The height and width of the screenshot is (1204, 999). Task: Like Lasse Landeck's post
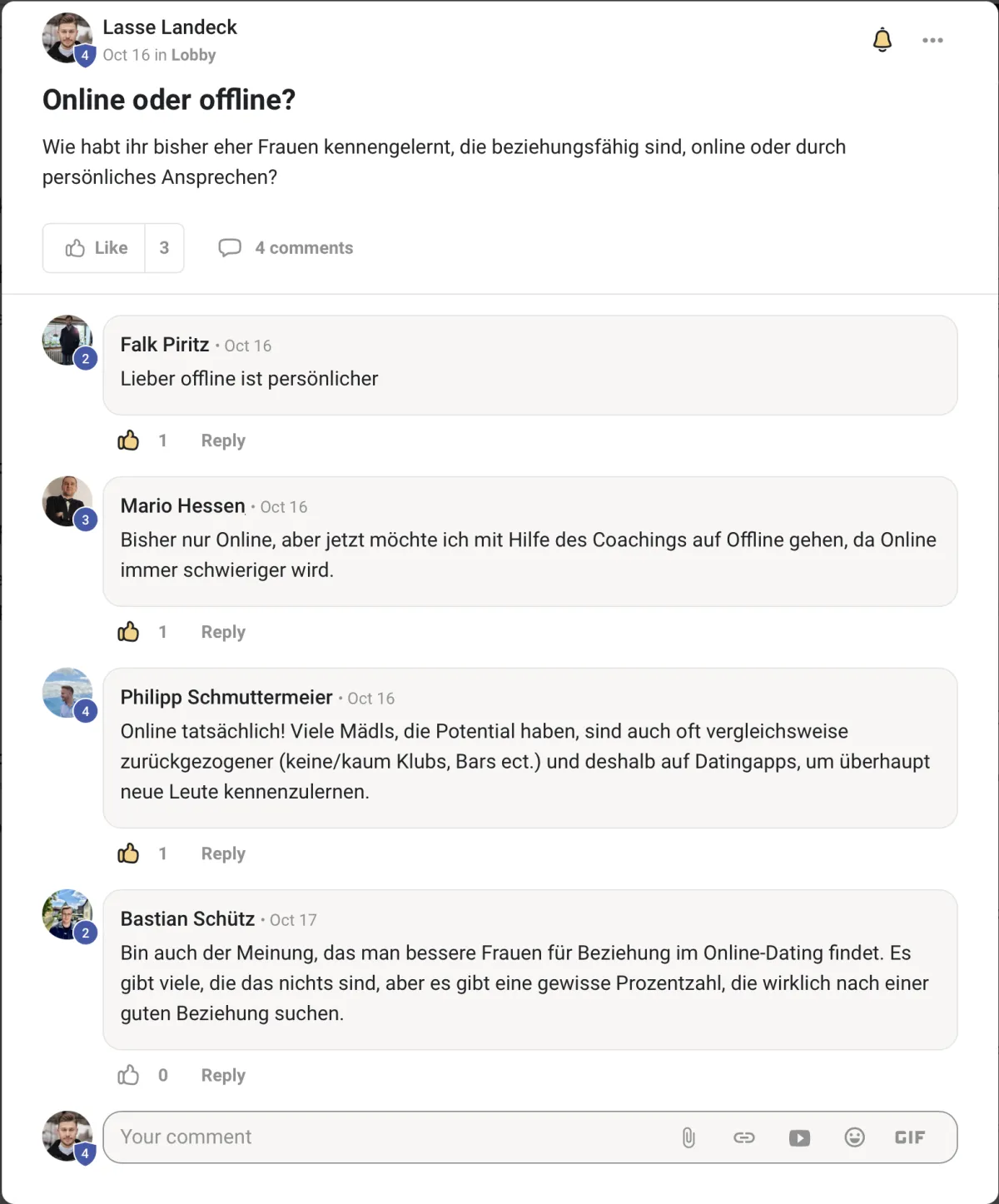click(x=95, y=248)
